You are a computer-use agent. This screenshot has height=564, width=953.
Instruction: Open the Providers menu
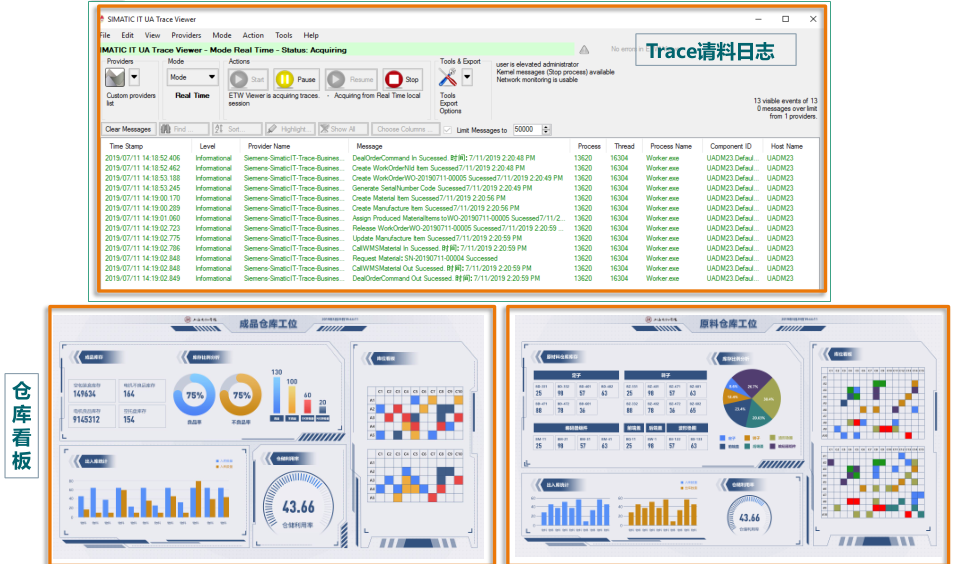pyautogui.click(x=186, y=35)
